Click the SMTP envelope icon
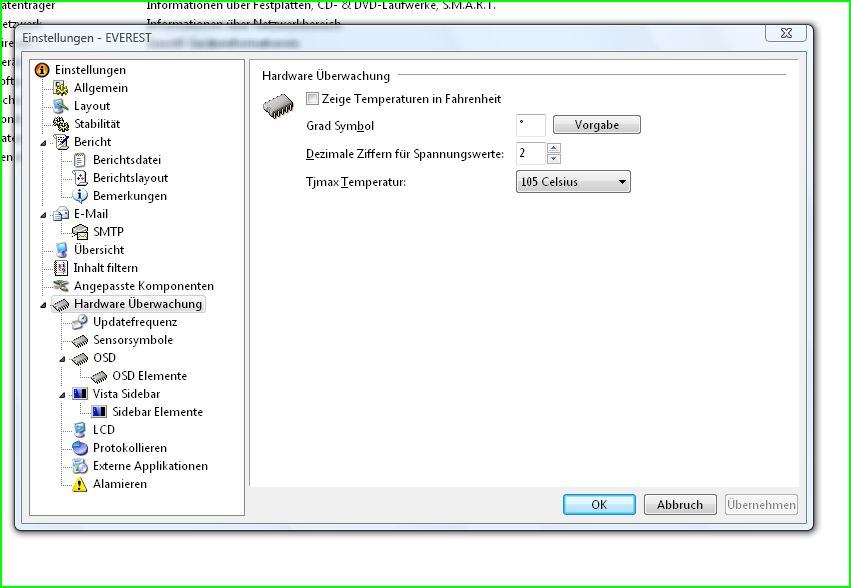Screen dimensions: 851x588 (80, 232)
